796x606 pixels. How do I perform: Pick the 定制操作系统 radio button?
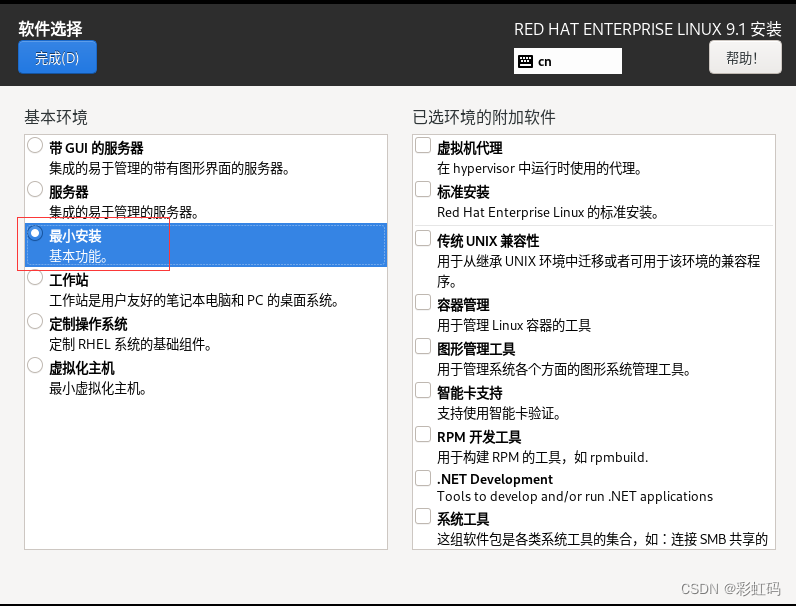[36, 322]
